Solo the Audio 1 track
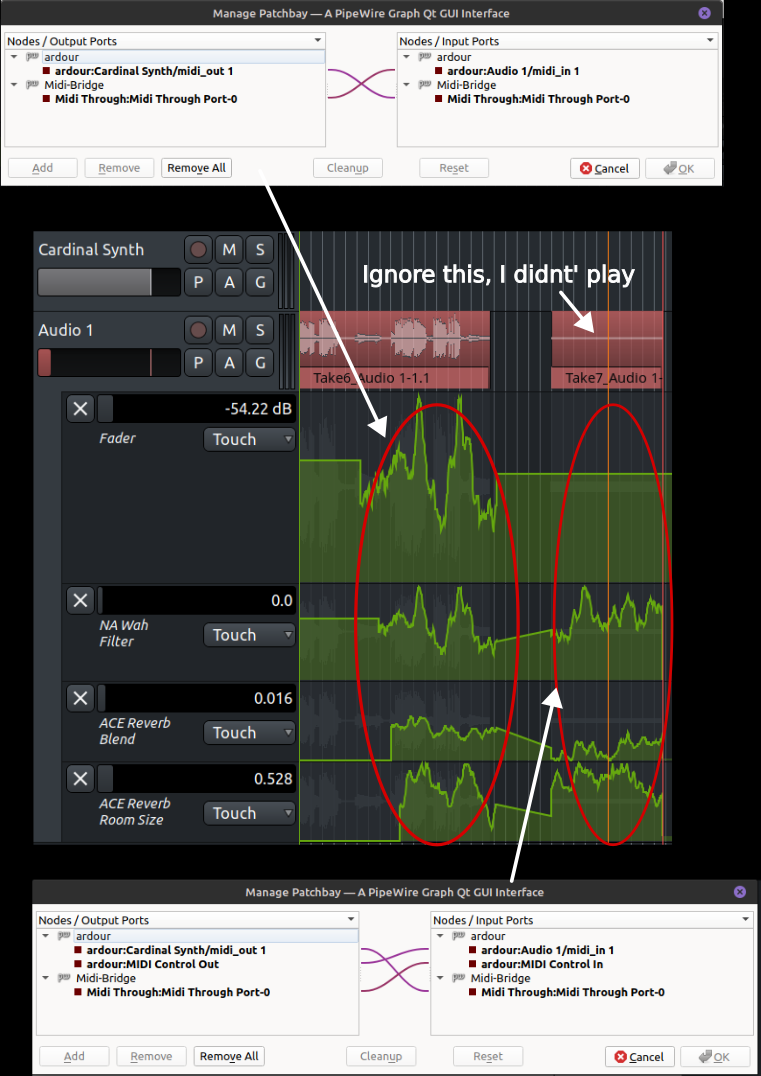The height and width of the screenshot is (1076, 761). [x=260, y=329]
